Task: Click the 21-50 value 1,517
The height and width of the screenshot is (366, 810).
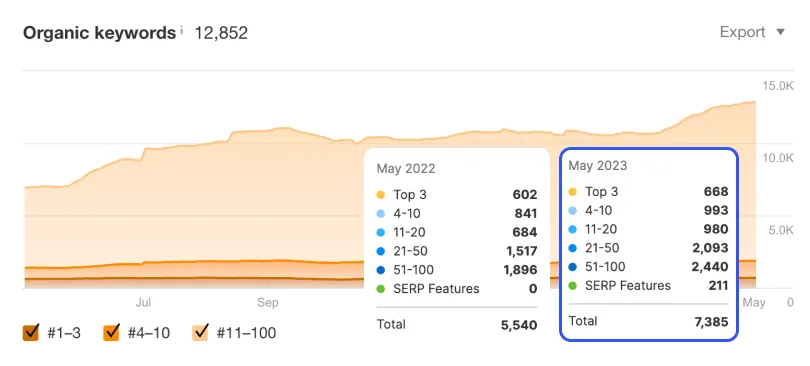Action: 522,251
